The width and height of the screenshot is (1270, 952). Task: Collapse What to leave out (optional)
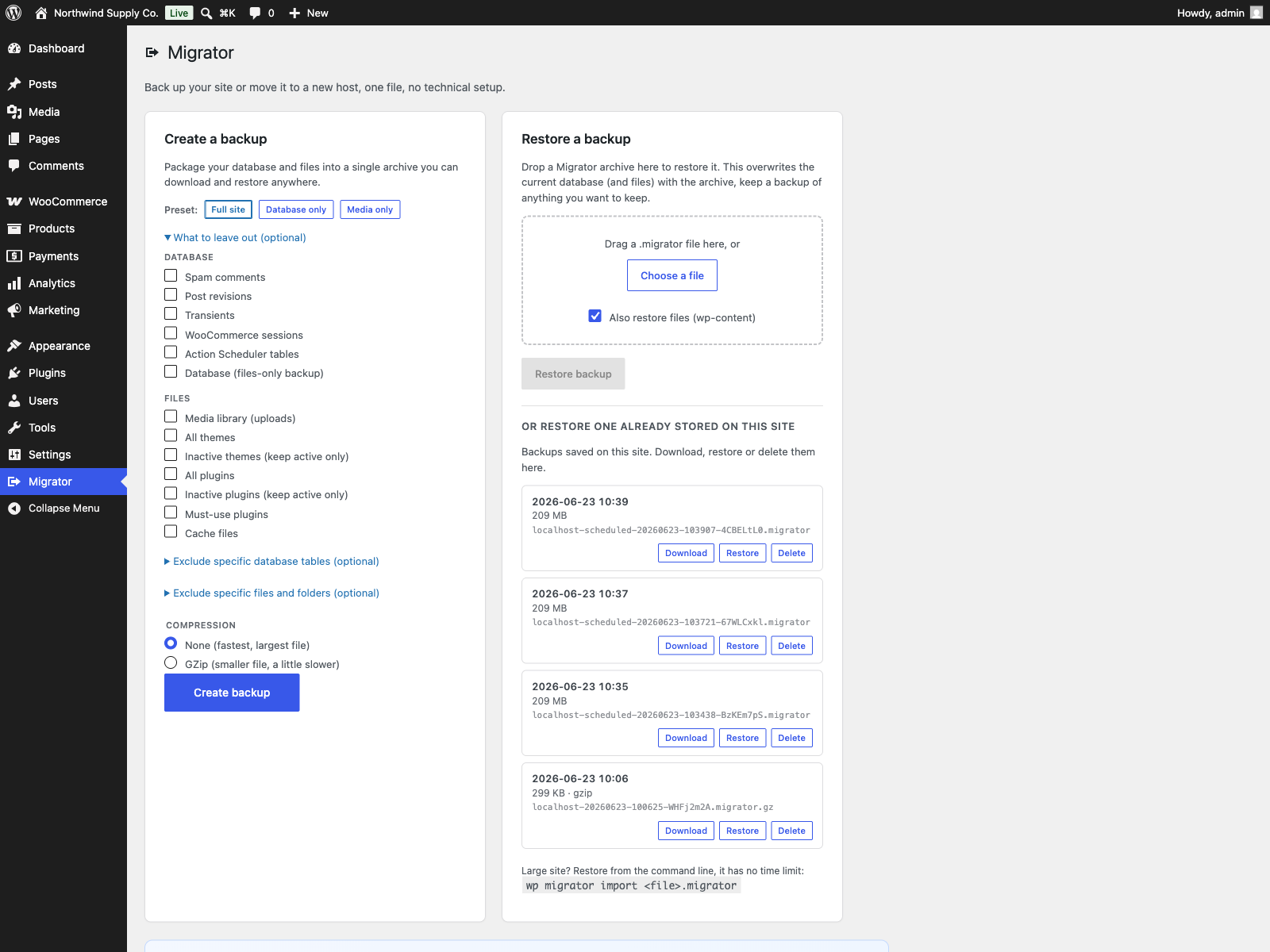[x=235, y=237]
